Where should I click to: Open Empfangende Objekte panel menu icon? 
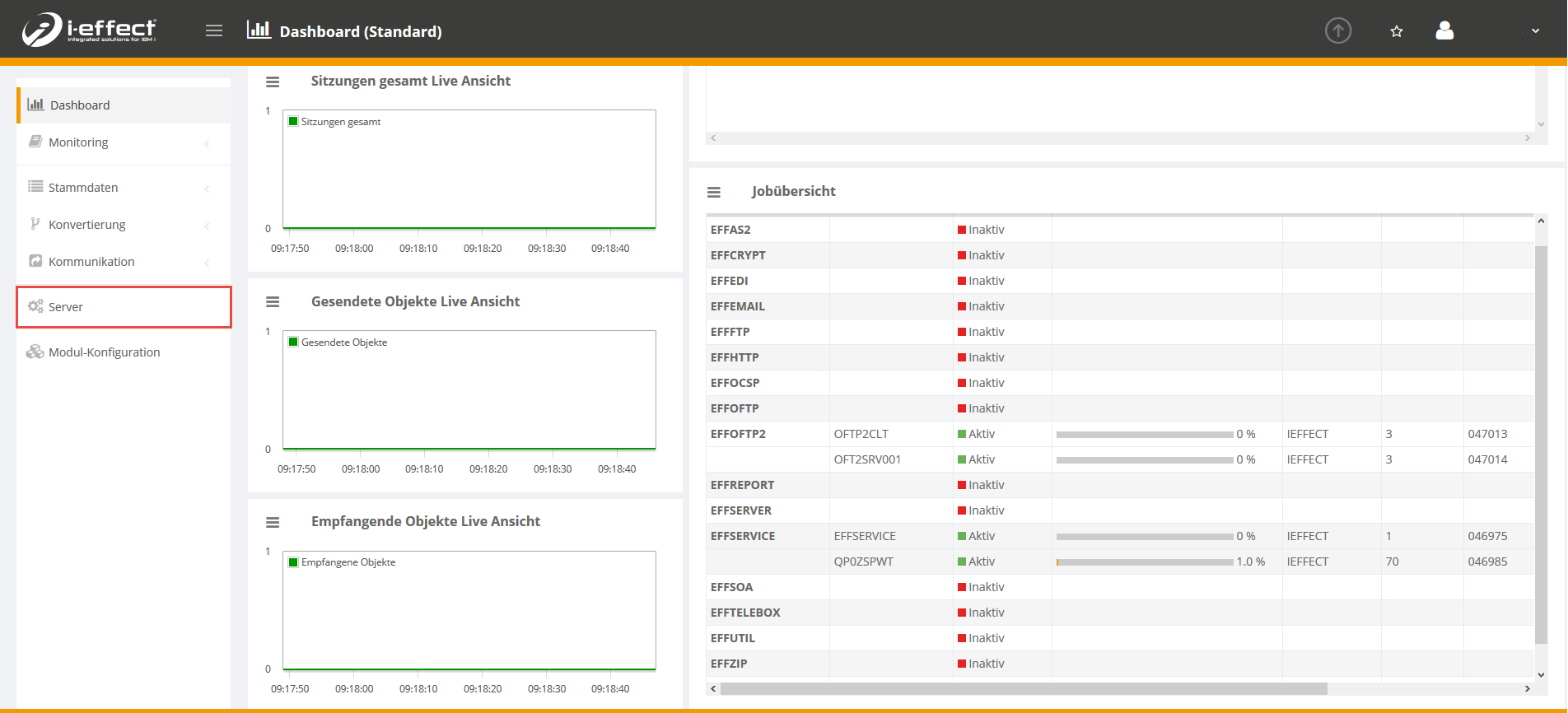point(273,522)
